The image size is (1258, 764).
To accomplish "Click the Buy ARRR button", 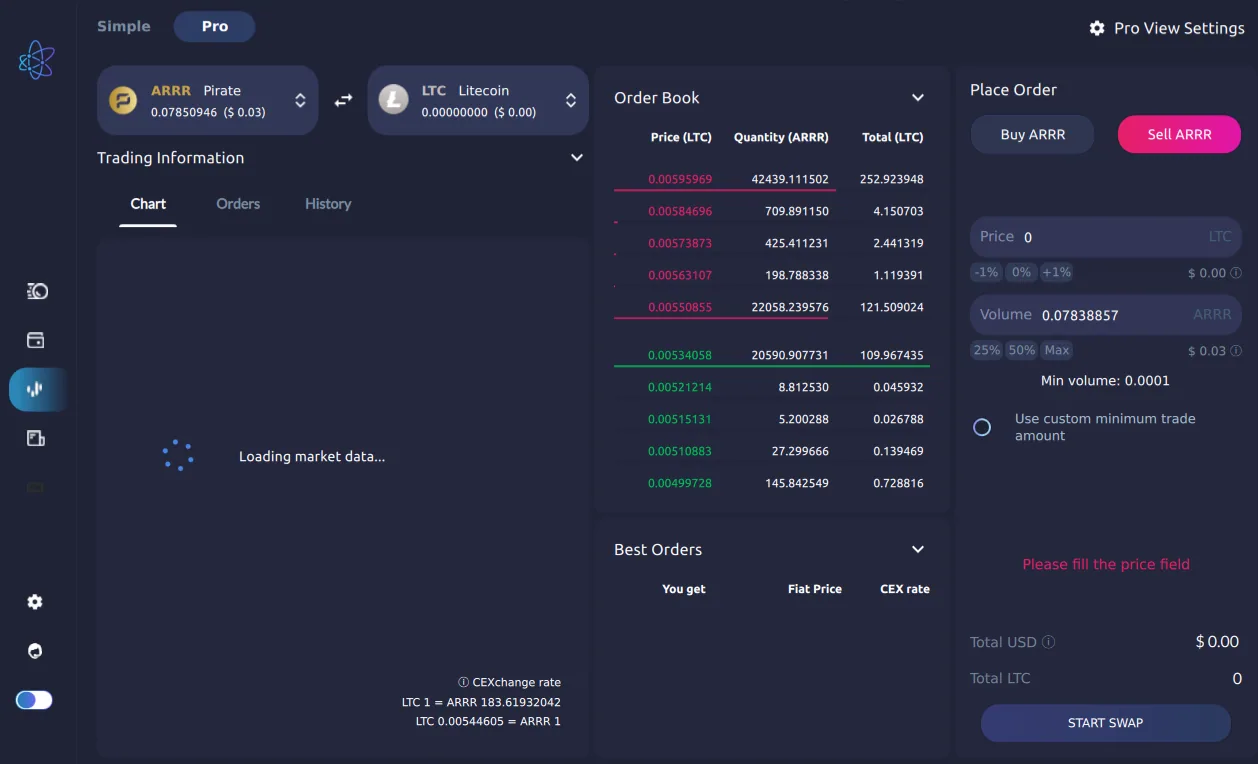I will tap(1033, 134).
